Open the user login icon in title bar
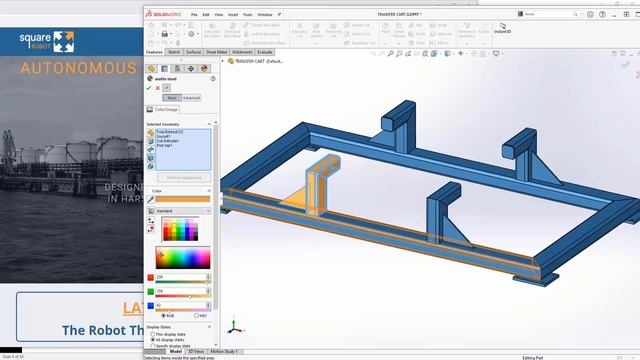The width and height of the screenshot is (640, 360). (x=590, y=14)
